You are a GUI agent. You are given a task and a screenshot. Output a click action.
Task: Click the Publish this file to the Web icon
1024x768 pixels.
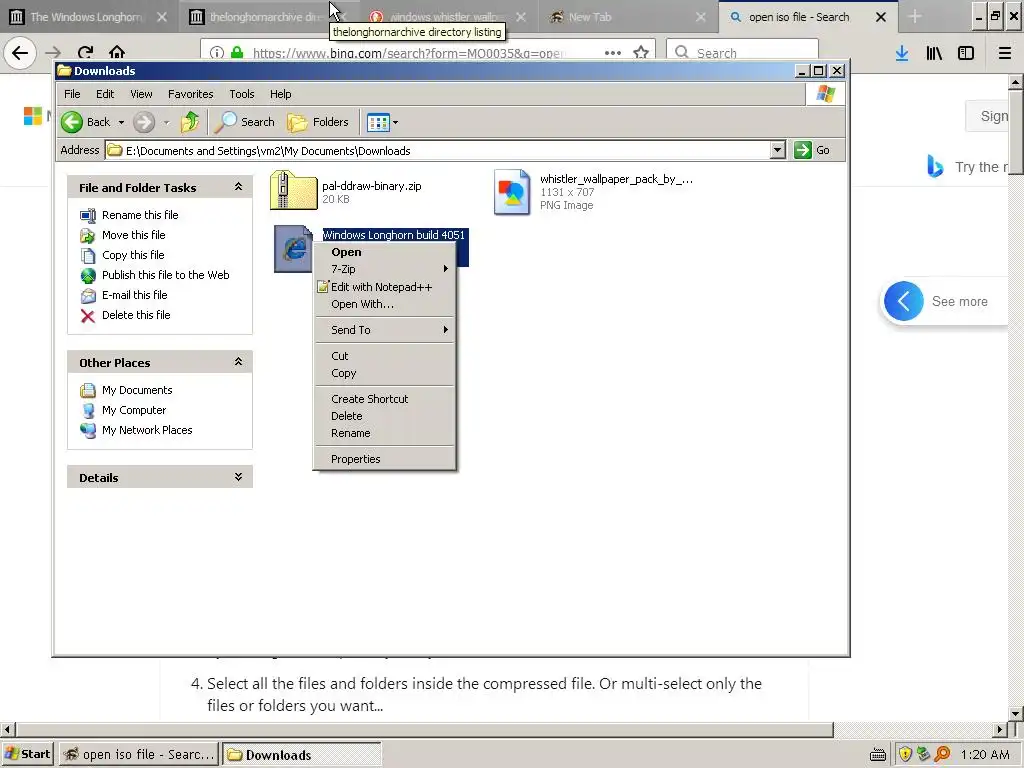[88, 276]
